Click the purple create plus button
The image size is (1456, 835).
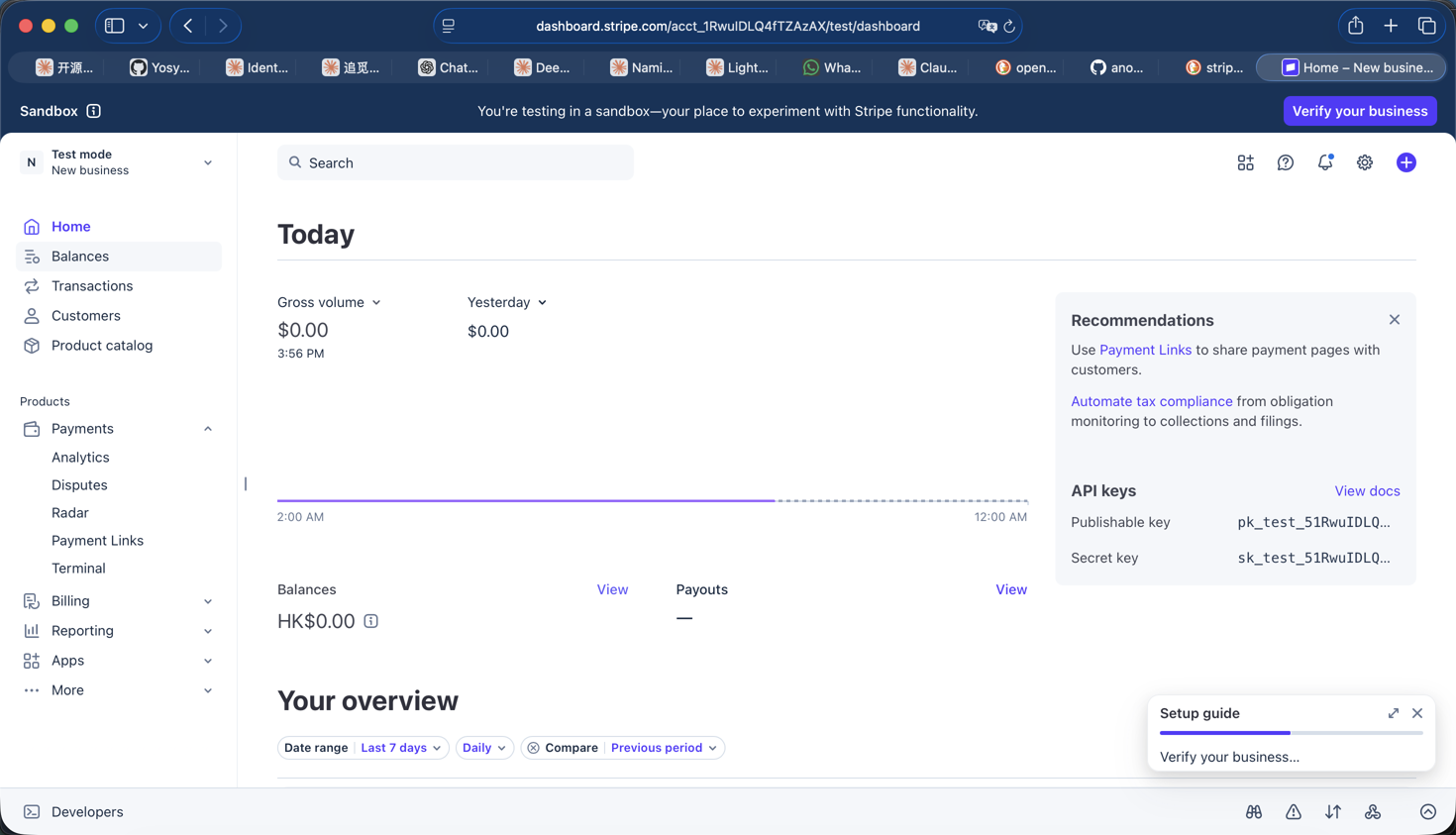(x=1406, y=162)
